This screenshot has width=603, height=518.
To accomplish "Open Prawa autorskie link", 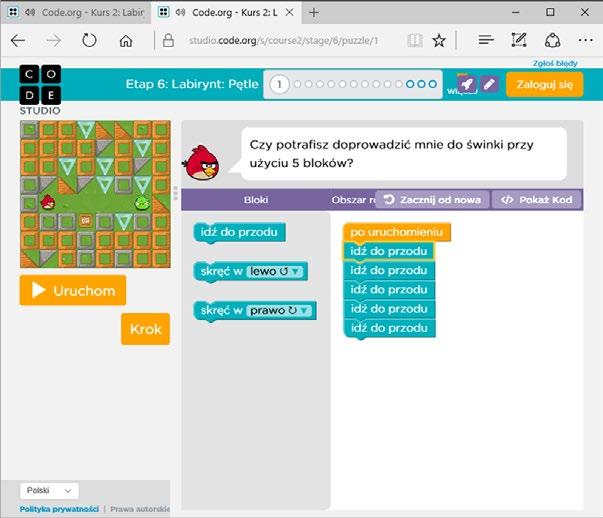I will [140, 509].
